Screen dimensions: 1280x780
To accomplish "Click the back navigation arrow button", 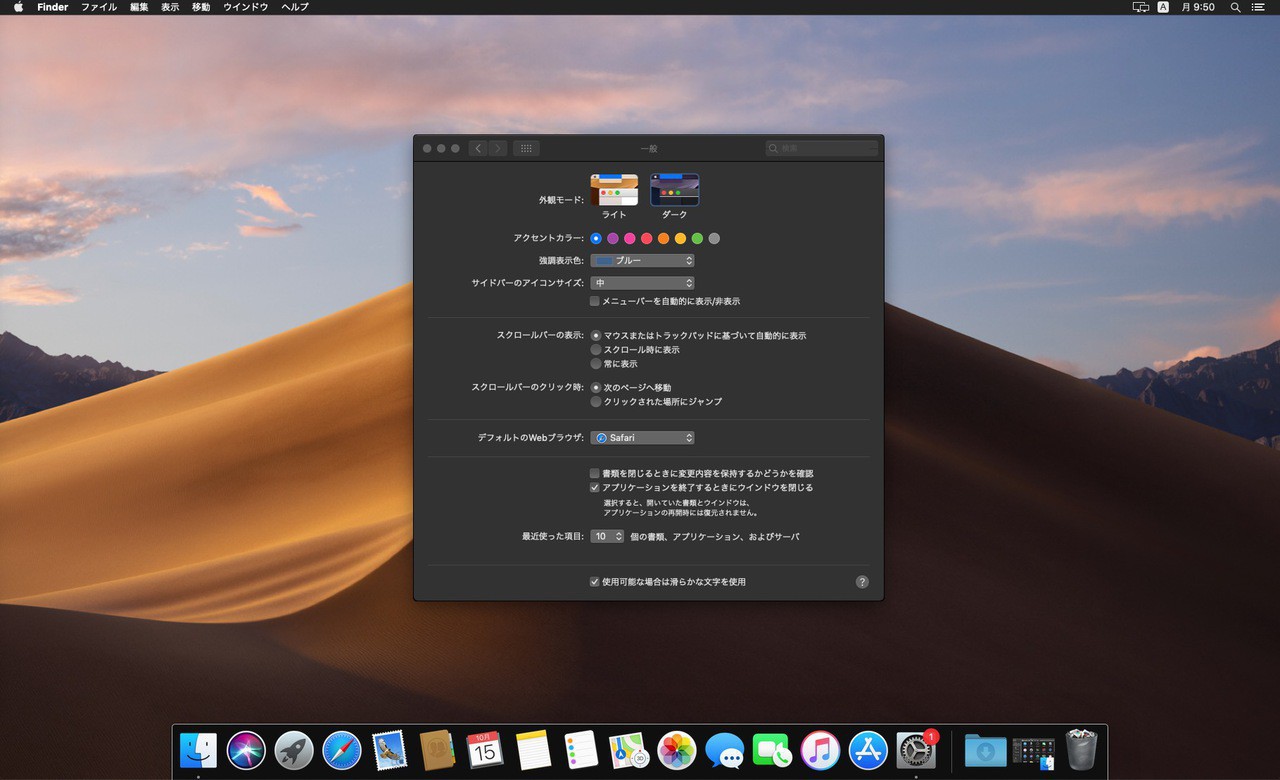I will pos(478,148).
